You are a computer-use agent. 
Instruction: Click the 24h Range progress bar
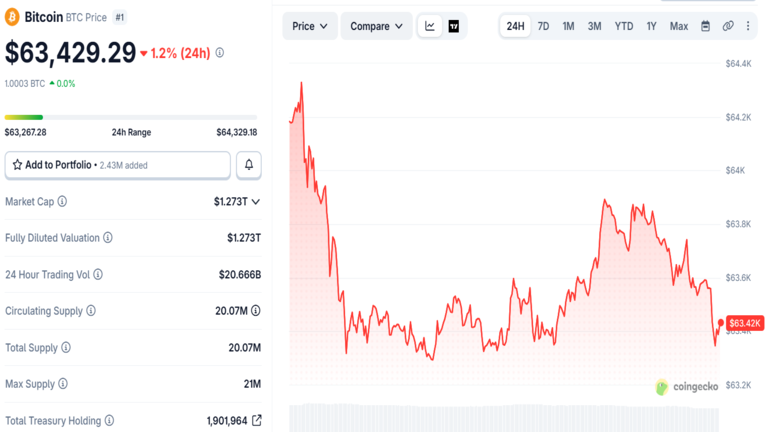click(131, 117)
